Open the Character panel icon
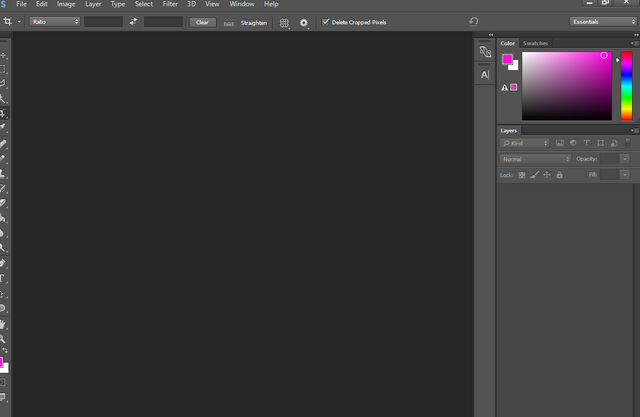Viewport: 640px width, 417px height. click(x=484, y=75)
